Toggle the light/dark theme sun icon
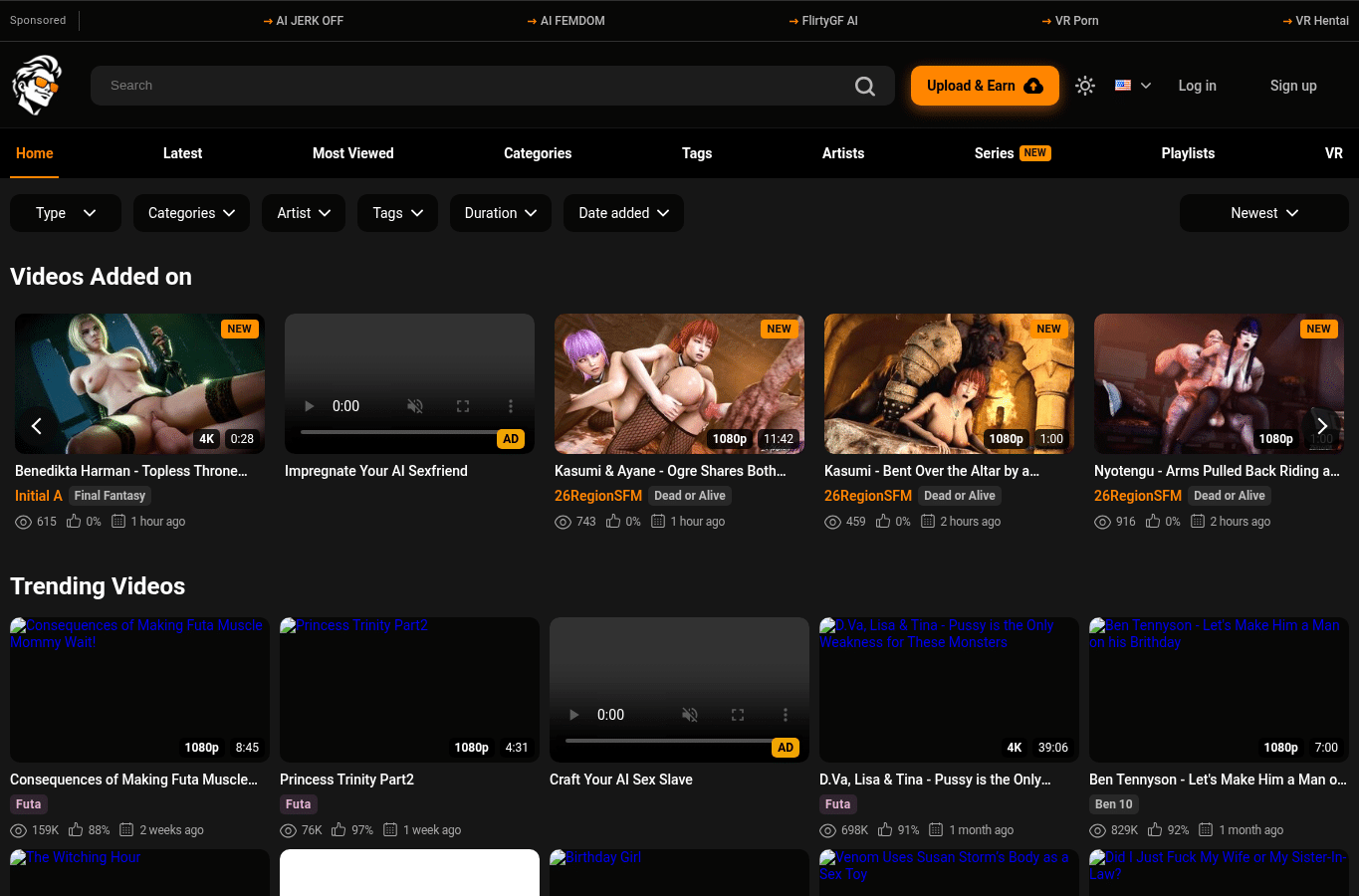1359x896 pixels. pyautogui.click(x=1085, y=86)
